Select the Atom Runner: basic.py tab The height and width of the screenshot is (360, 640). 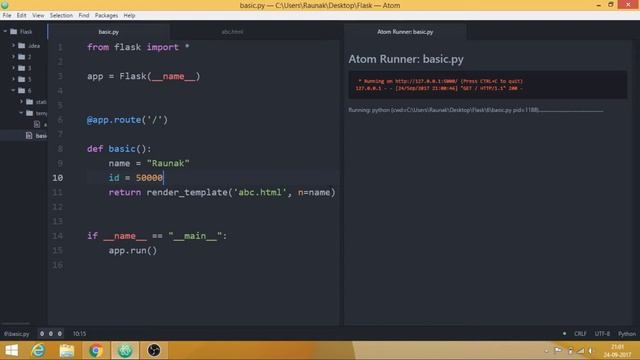(405, 31)
